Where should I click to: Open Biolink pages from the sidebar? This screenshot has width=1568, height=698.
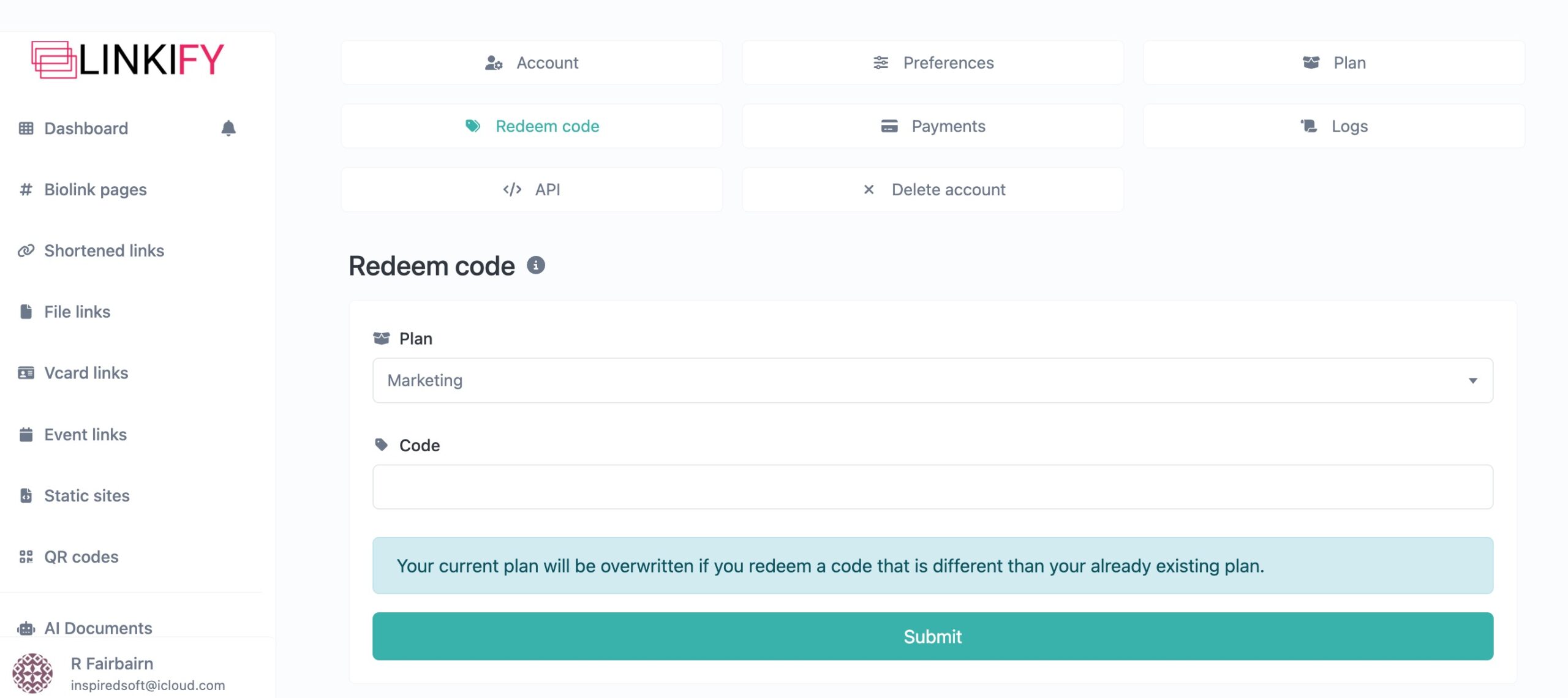point(95,190)
